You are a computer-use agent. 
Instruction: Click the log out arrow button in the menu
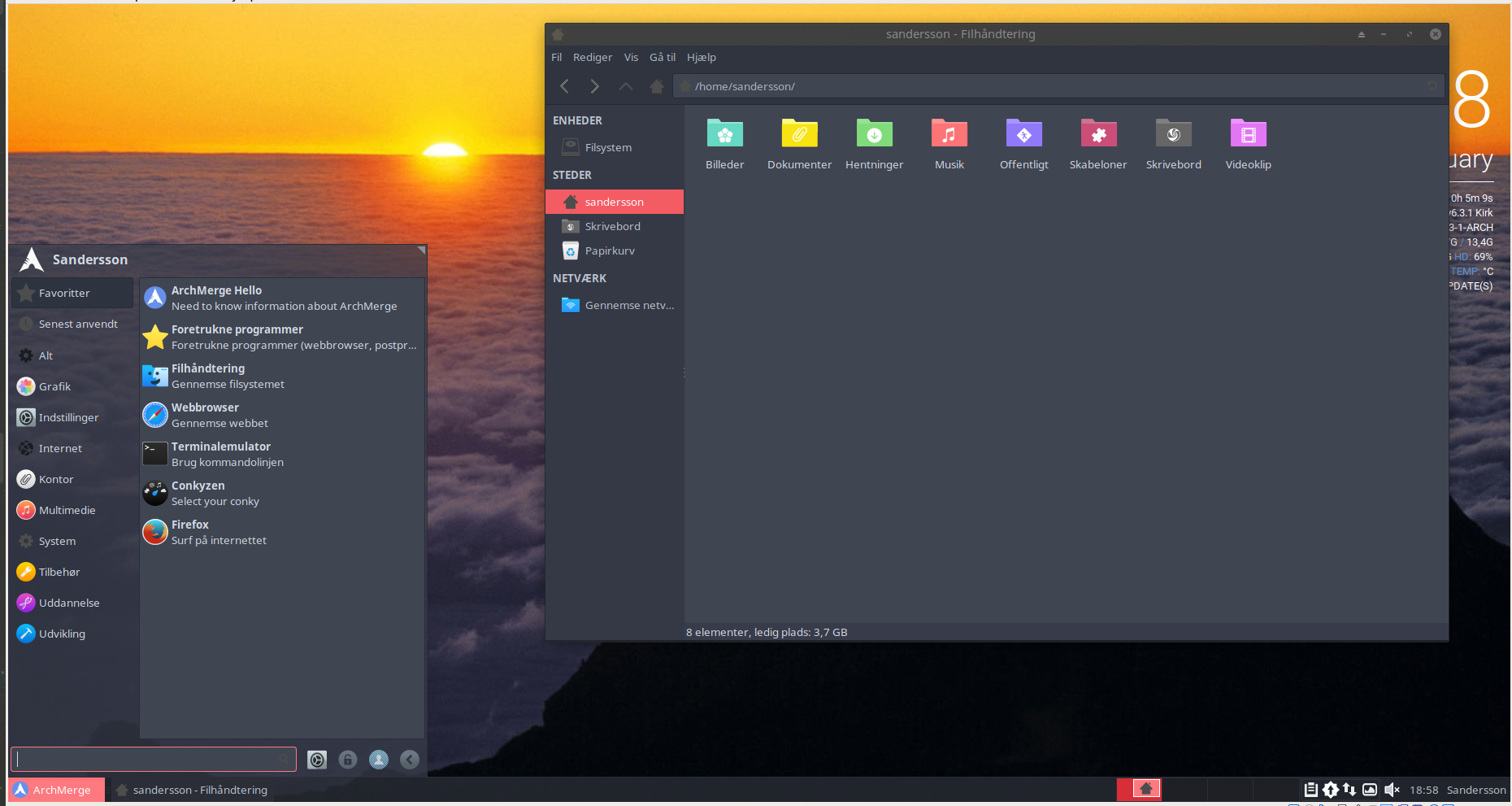[410, 760]
